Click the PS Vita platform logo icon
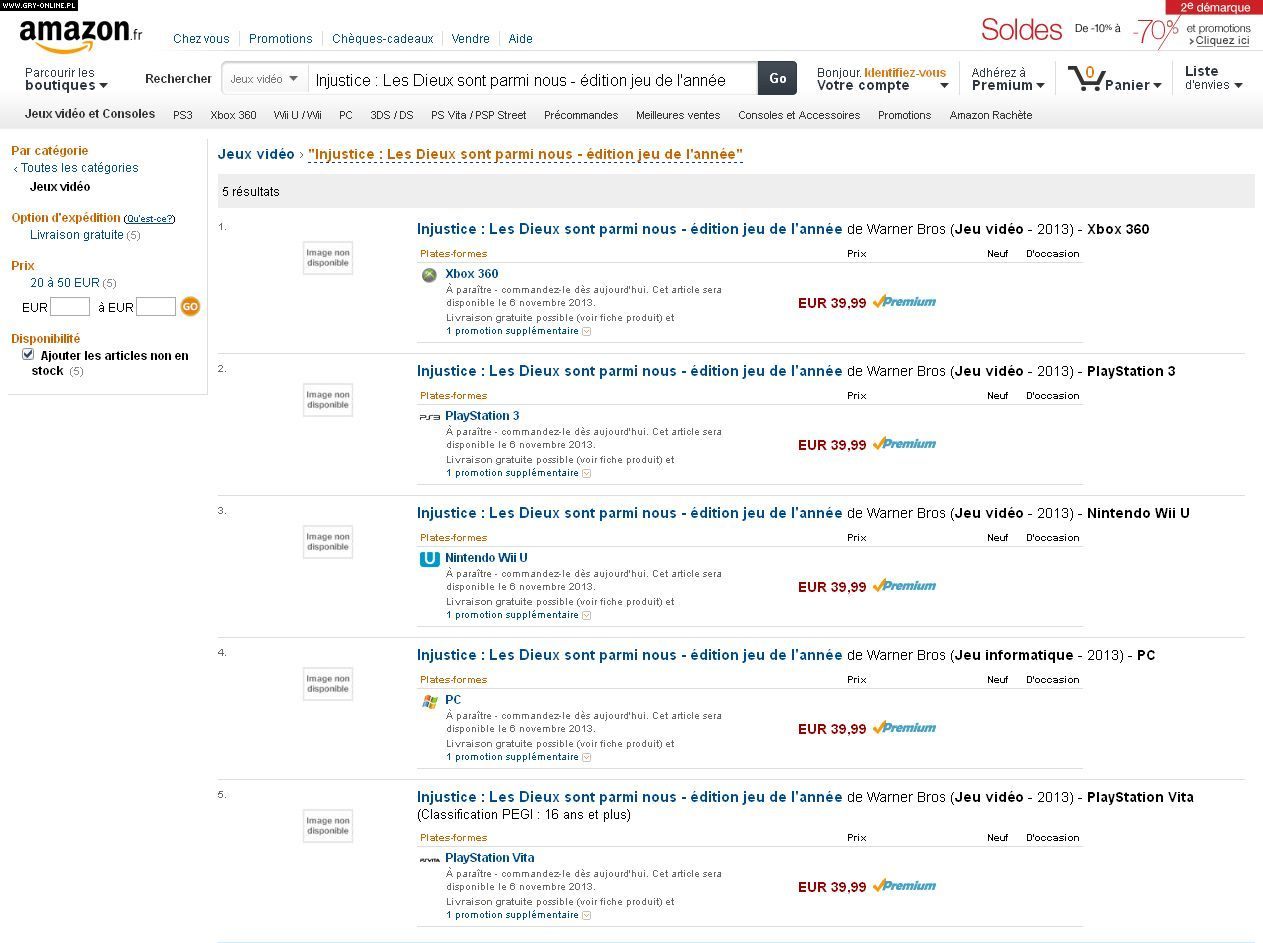Screen dimensions: 1263x943 click(429, 859)
